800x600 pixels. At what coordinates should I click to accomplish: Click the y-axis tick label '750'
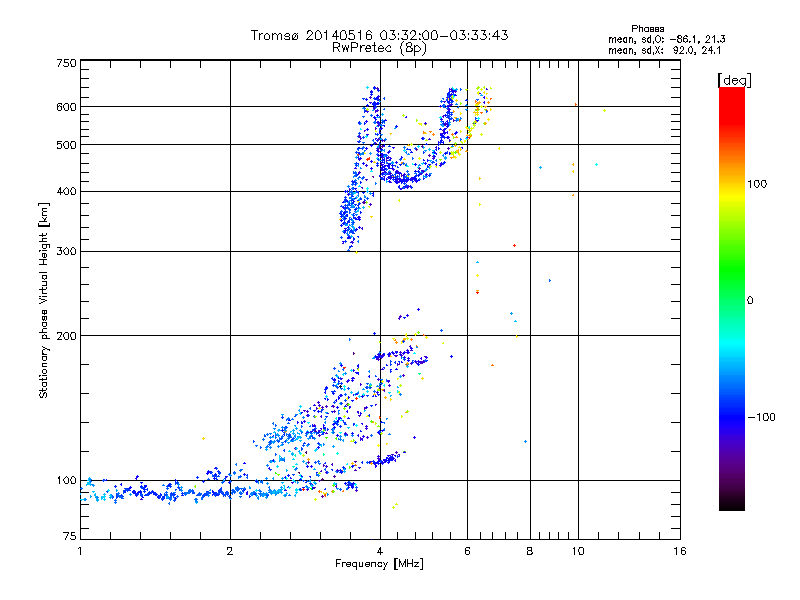coord(66,63)
